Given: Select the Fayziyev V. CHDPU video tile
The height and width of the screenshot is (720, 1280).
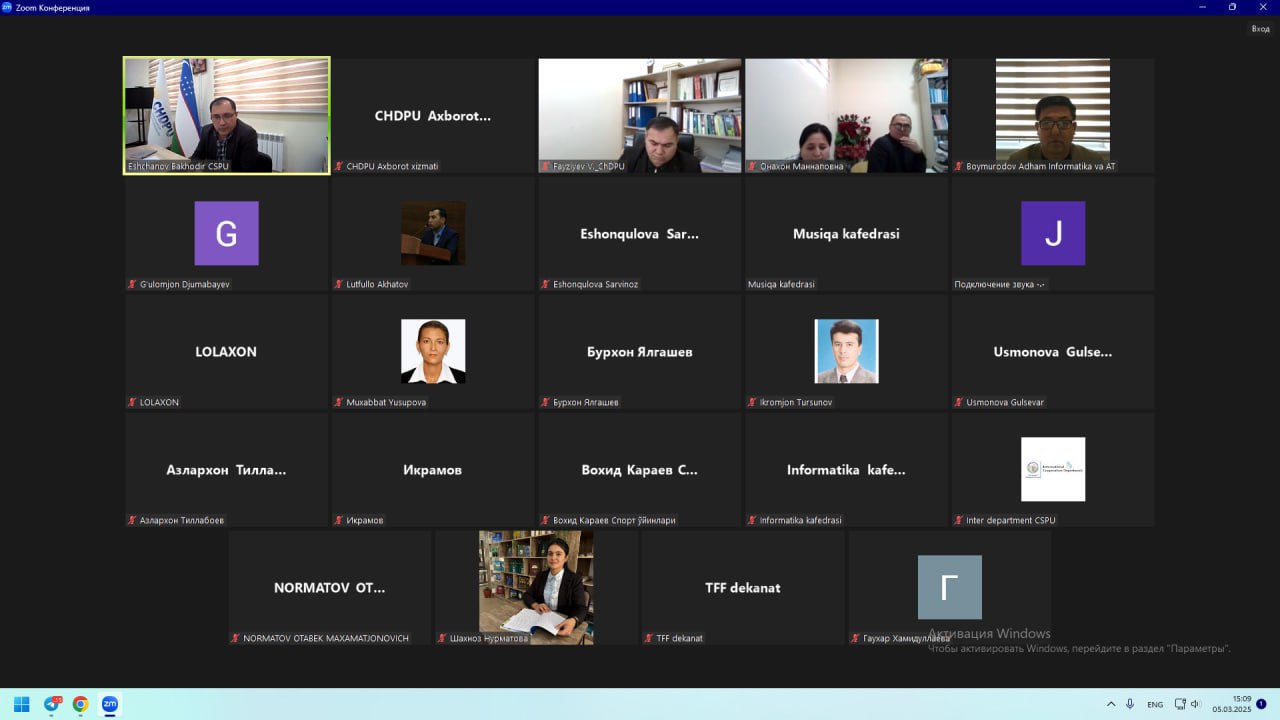Looking at the screenshot, I should pos(640,115).
